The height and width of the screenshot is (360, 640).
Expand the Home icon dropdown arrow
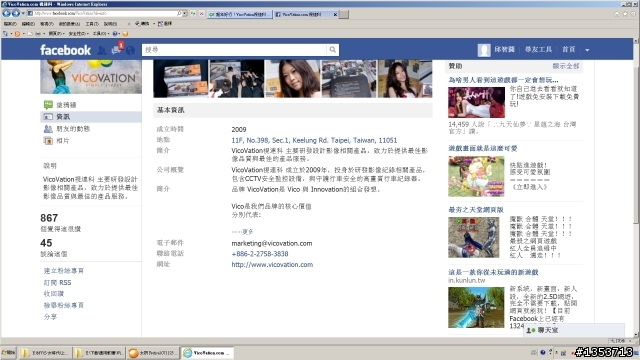(11, 33)
